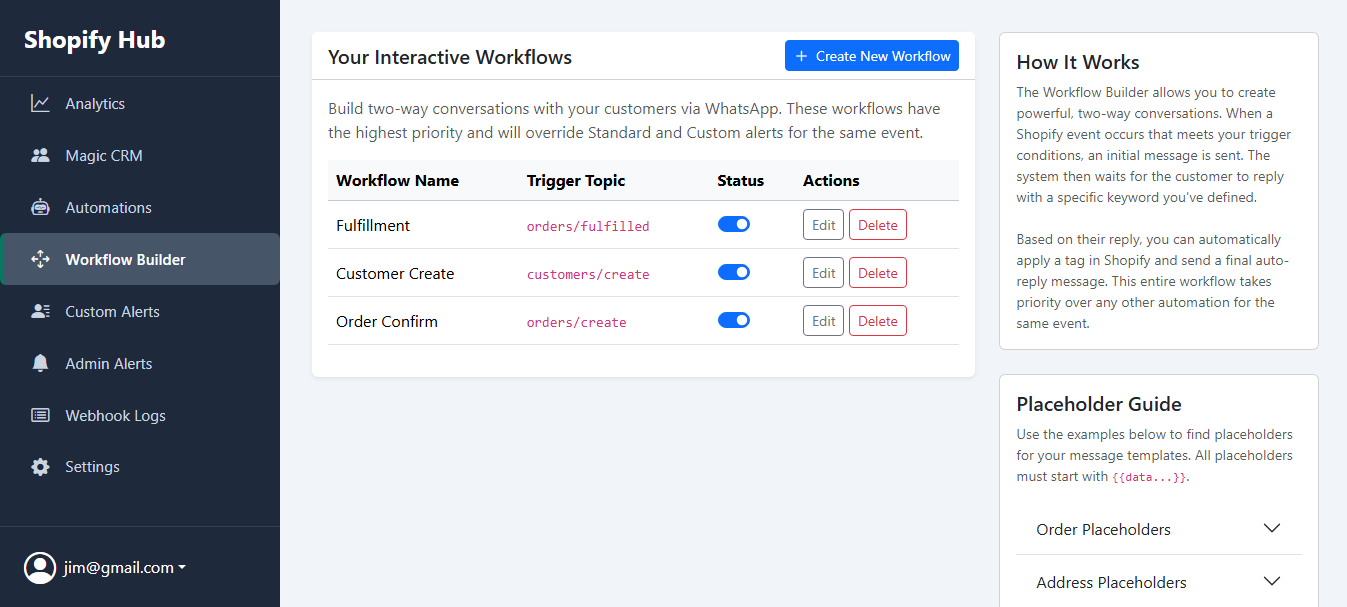Go to Magic CRM
This screenshot has height=607, width=1347.
click(x=140, y=156)
